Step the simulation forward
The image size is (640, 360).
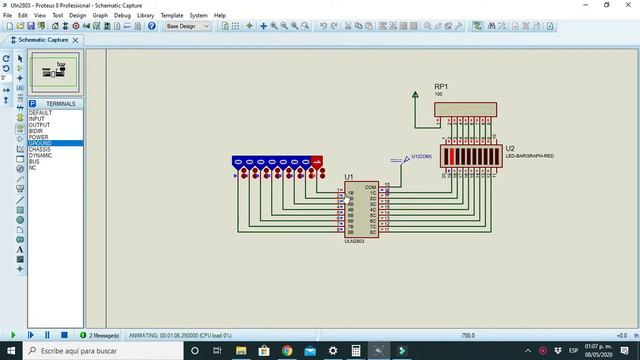point(30,335)
